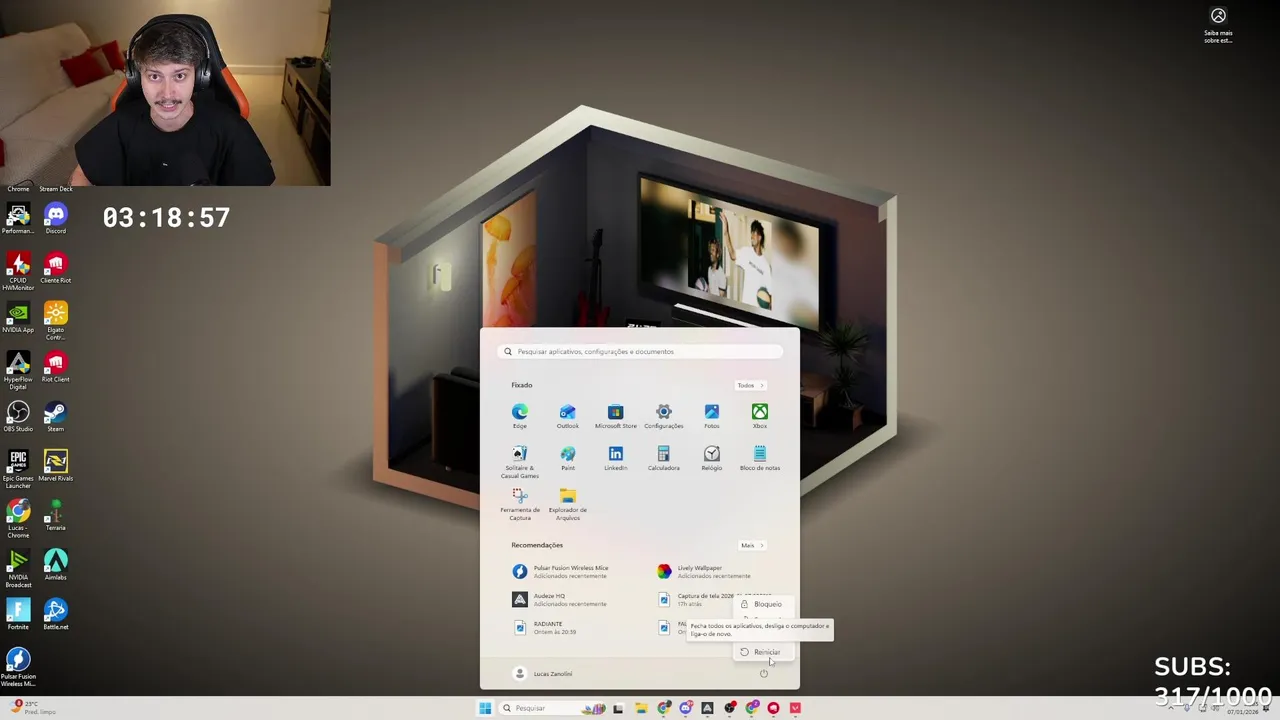The height and width of the screenshot is (720, 1280).
Task: Open Outlook from pinned apps
Action: click(568, 416)
